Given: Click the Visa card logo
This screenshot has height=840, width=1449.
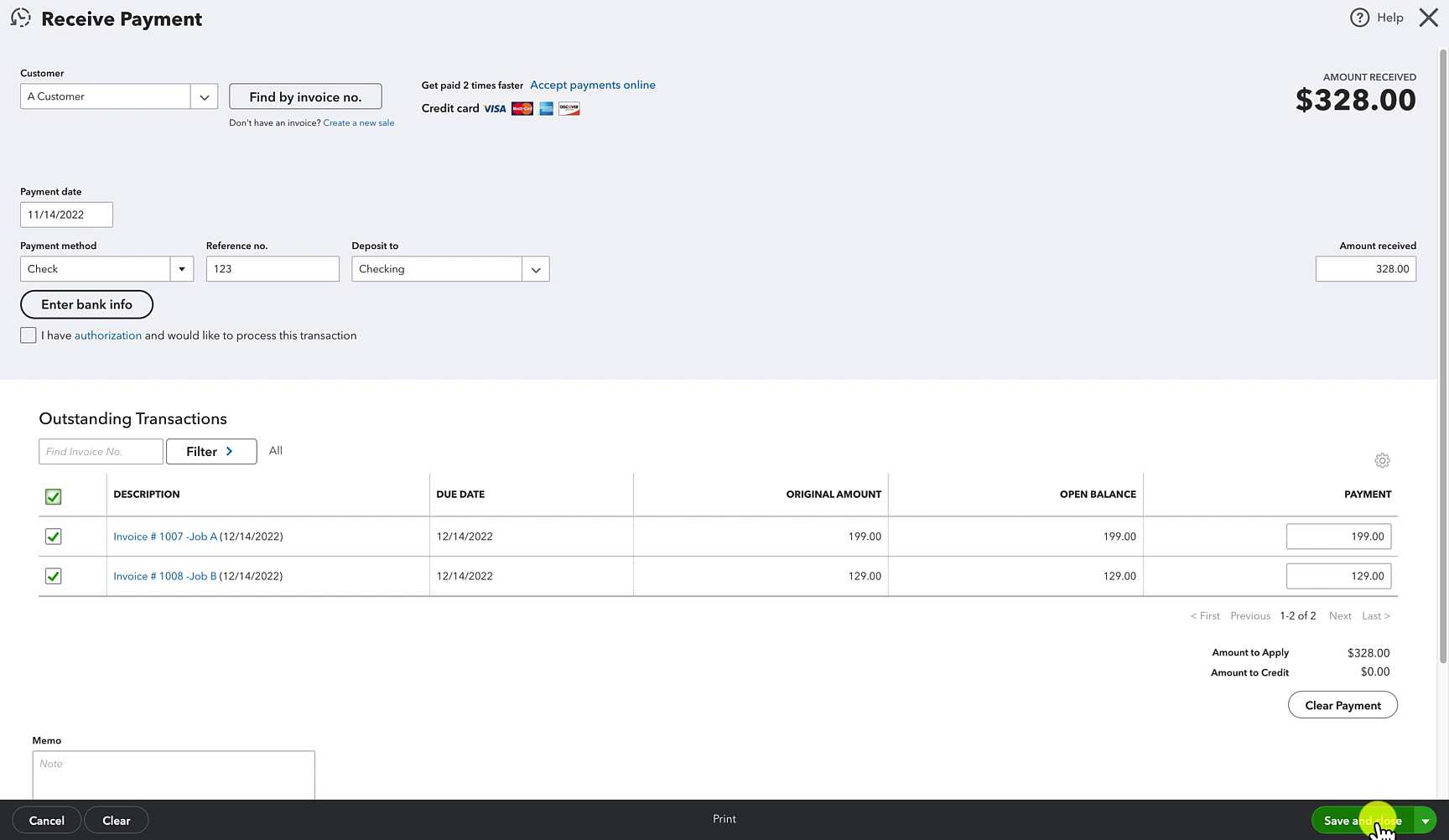Looking at the screenshot, I should (495, 109).
